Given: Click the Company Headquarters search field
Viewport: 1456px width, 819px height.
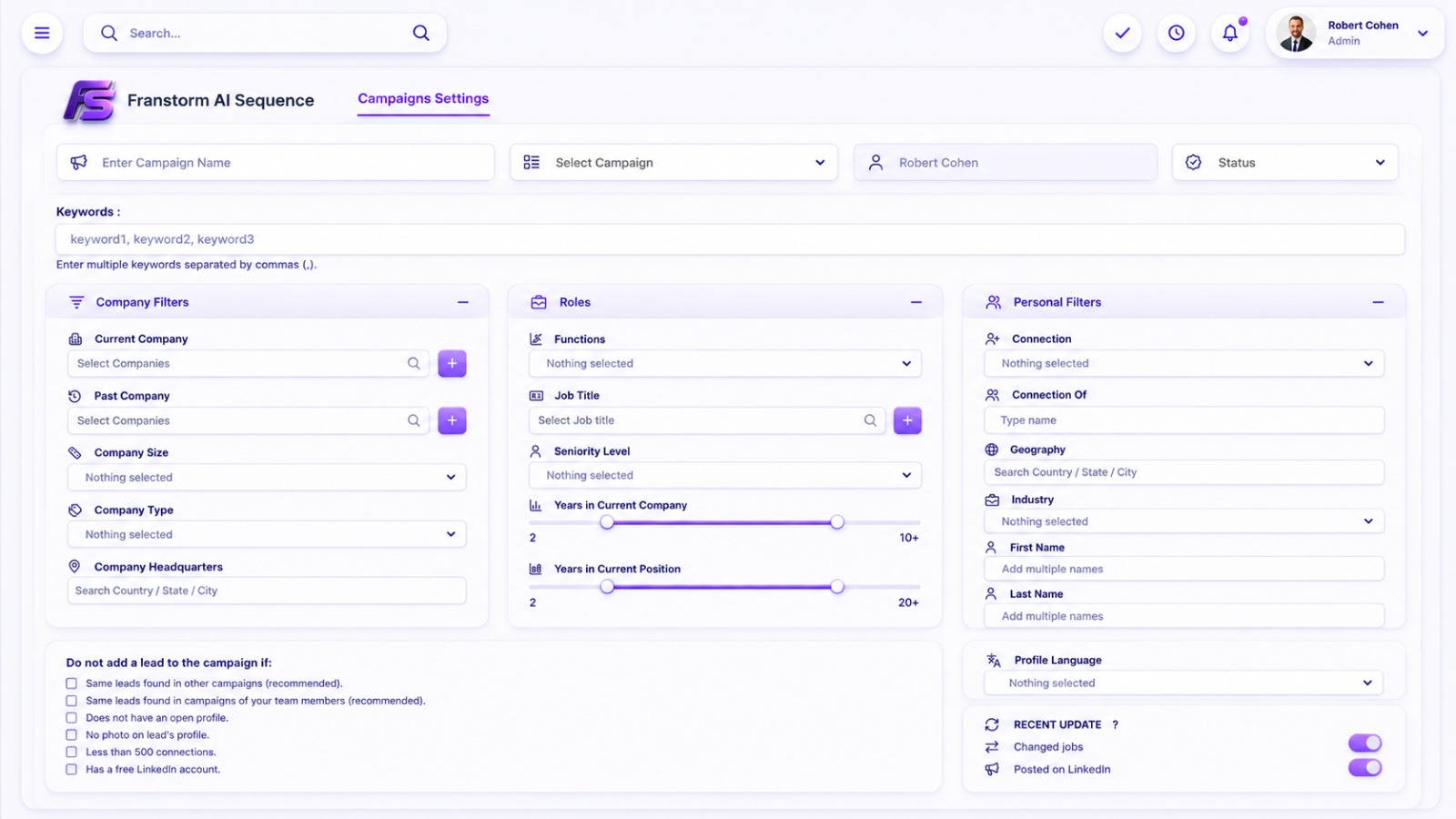Looking at the screenshot, I should pos(268,591).
